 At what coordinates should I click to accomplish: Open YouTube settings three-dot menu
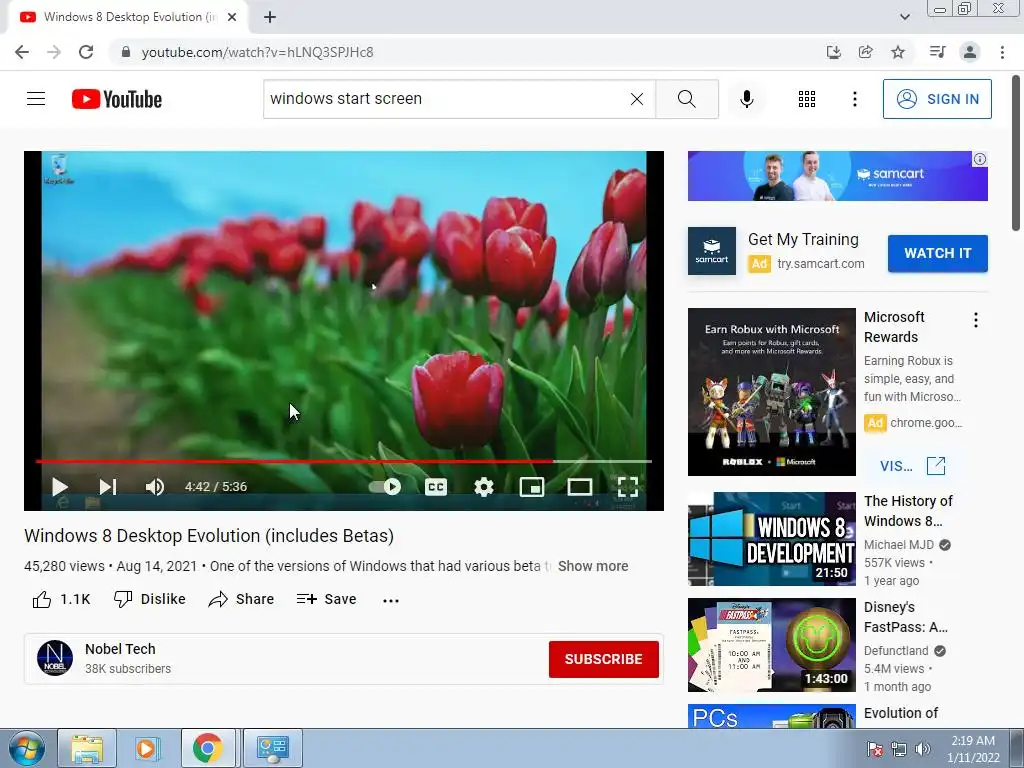(x=854, y=99)
